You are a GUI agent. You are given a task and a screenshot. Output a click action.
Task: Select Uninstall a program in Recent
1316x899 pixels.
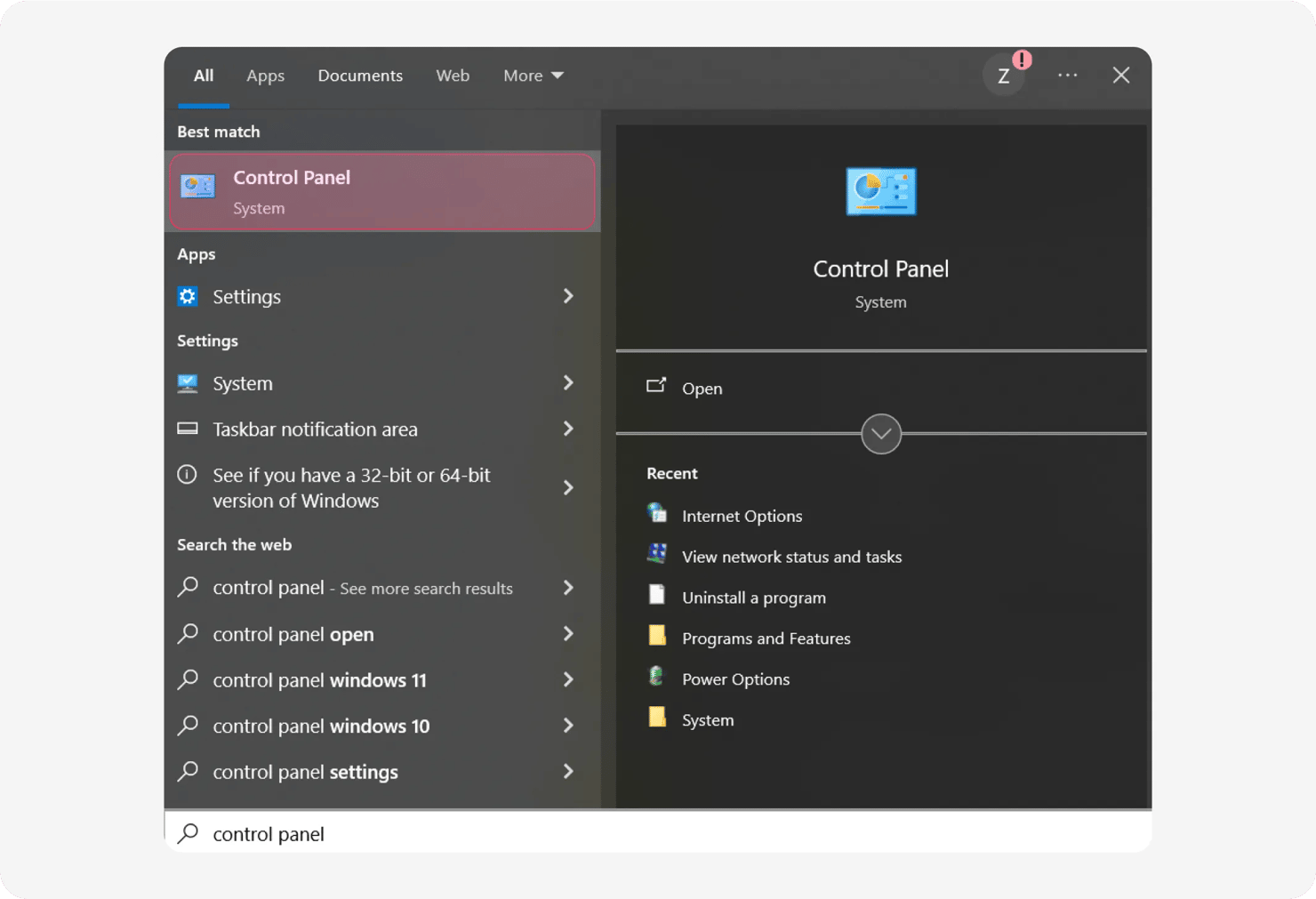(753, 598)
